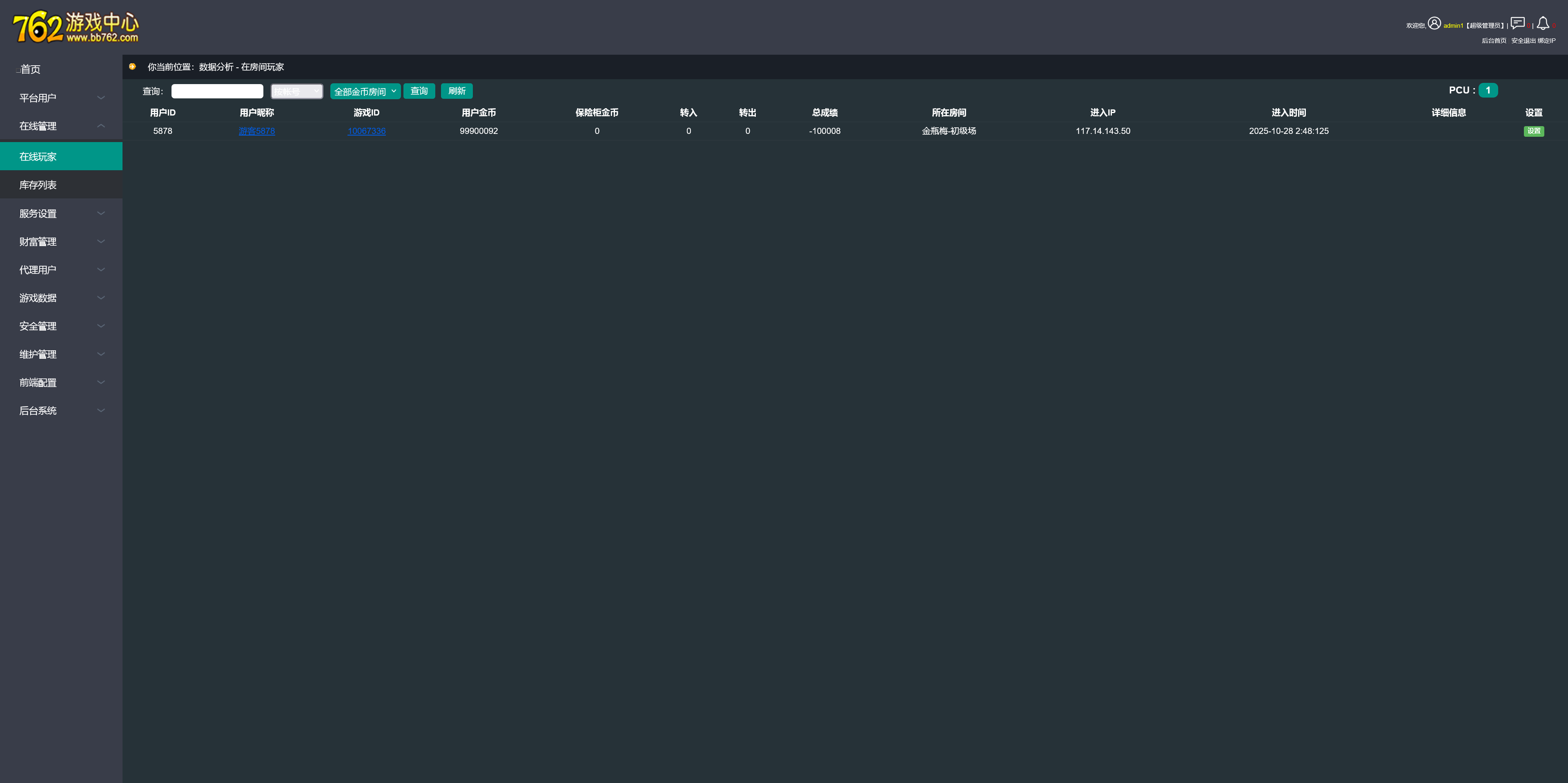Click the notification bell icon
Screen dimensions: 1568x783
point(1542,23)
